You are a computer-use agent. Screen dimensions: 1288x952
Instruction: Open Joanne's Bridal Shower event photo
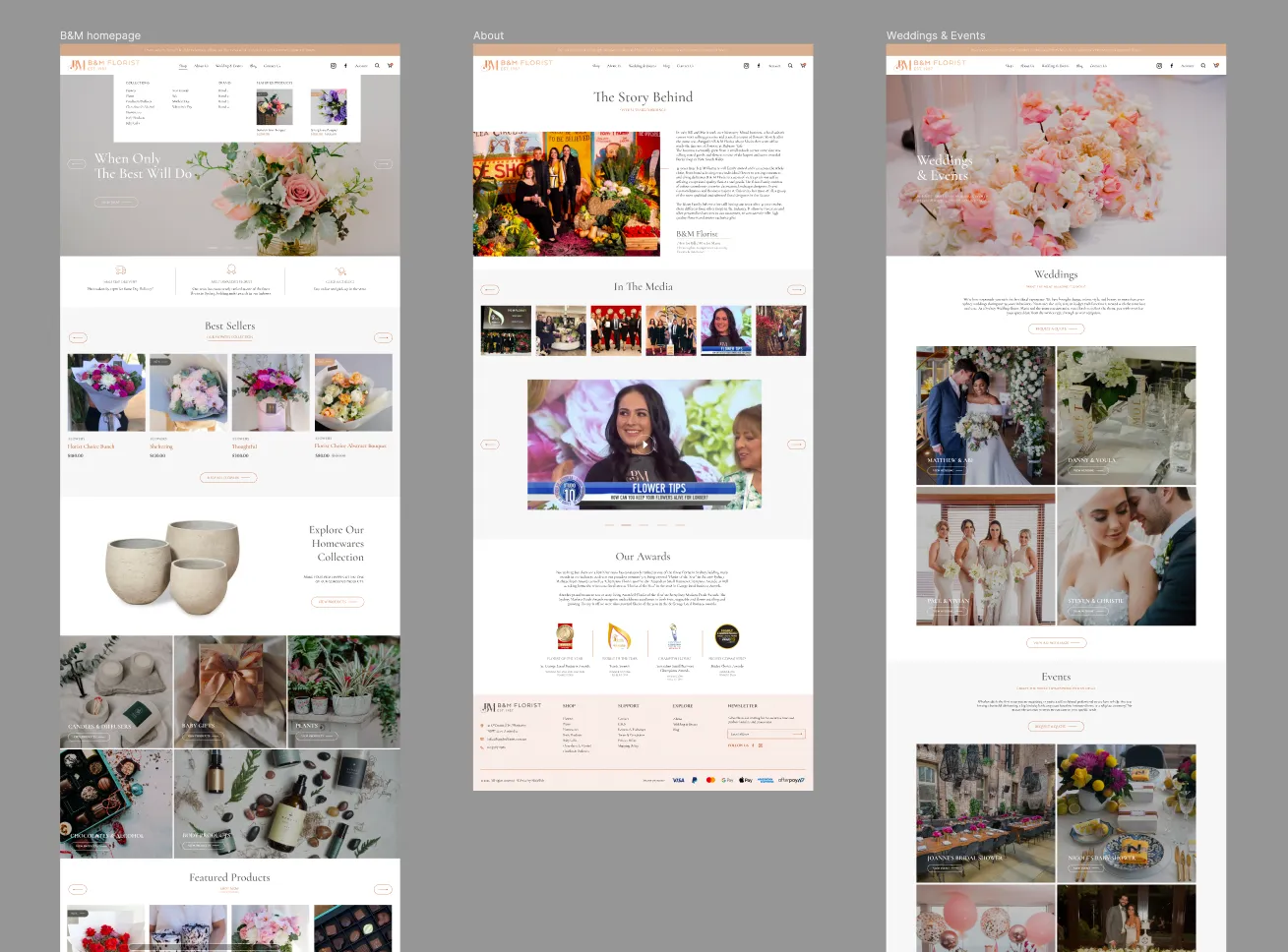[985, 813]
